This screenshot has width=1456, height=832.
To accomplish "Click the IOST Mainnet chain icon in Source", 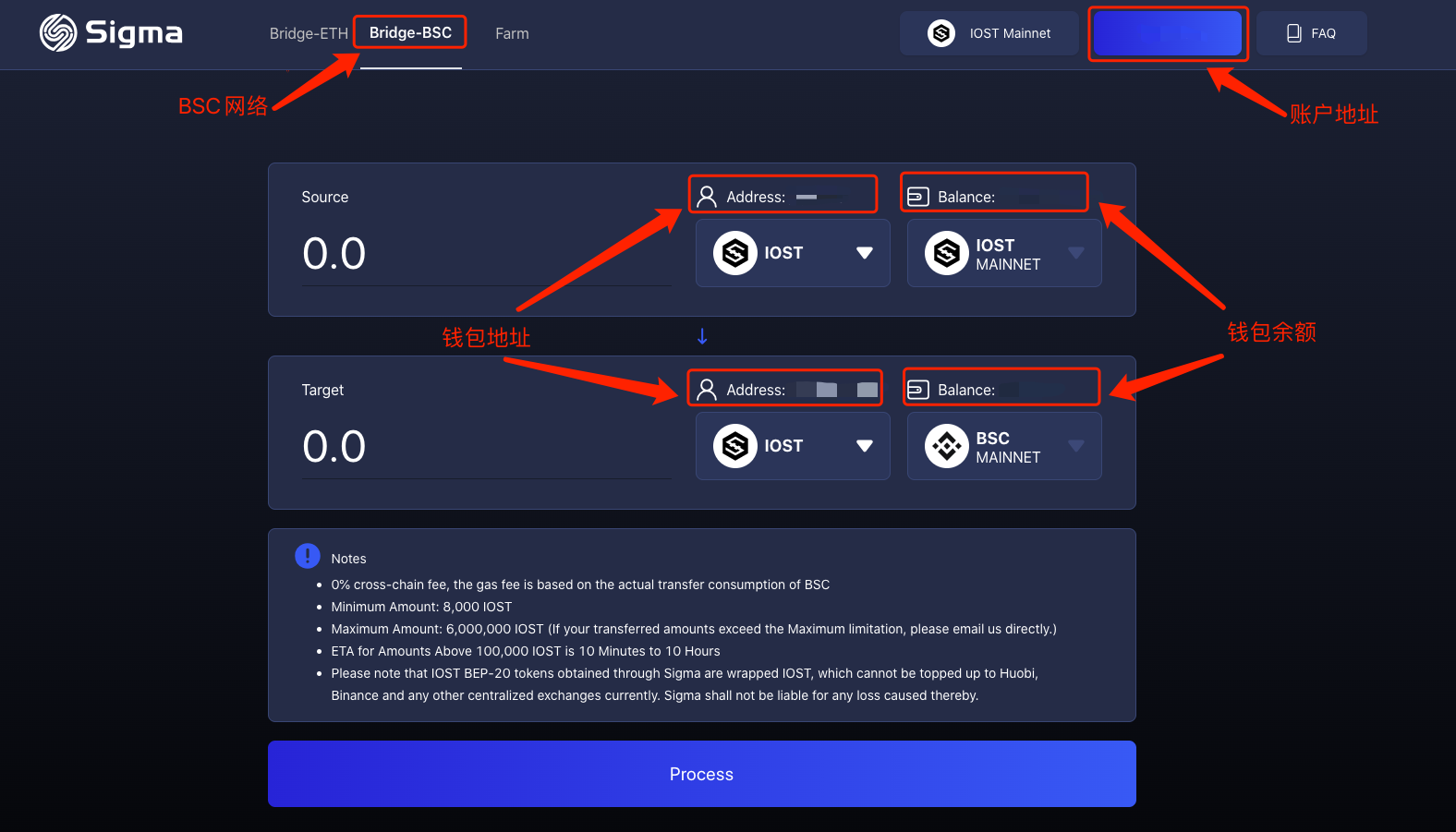I will [x=947, y=253].
